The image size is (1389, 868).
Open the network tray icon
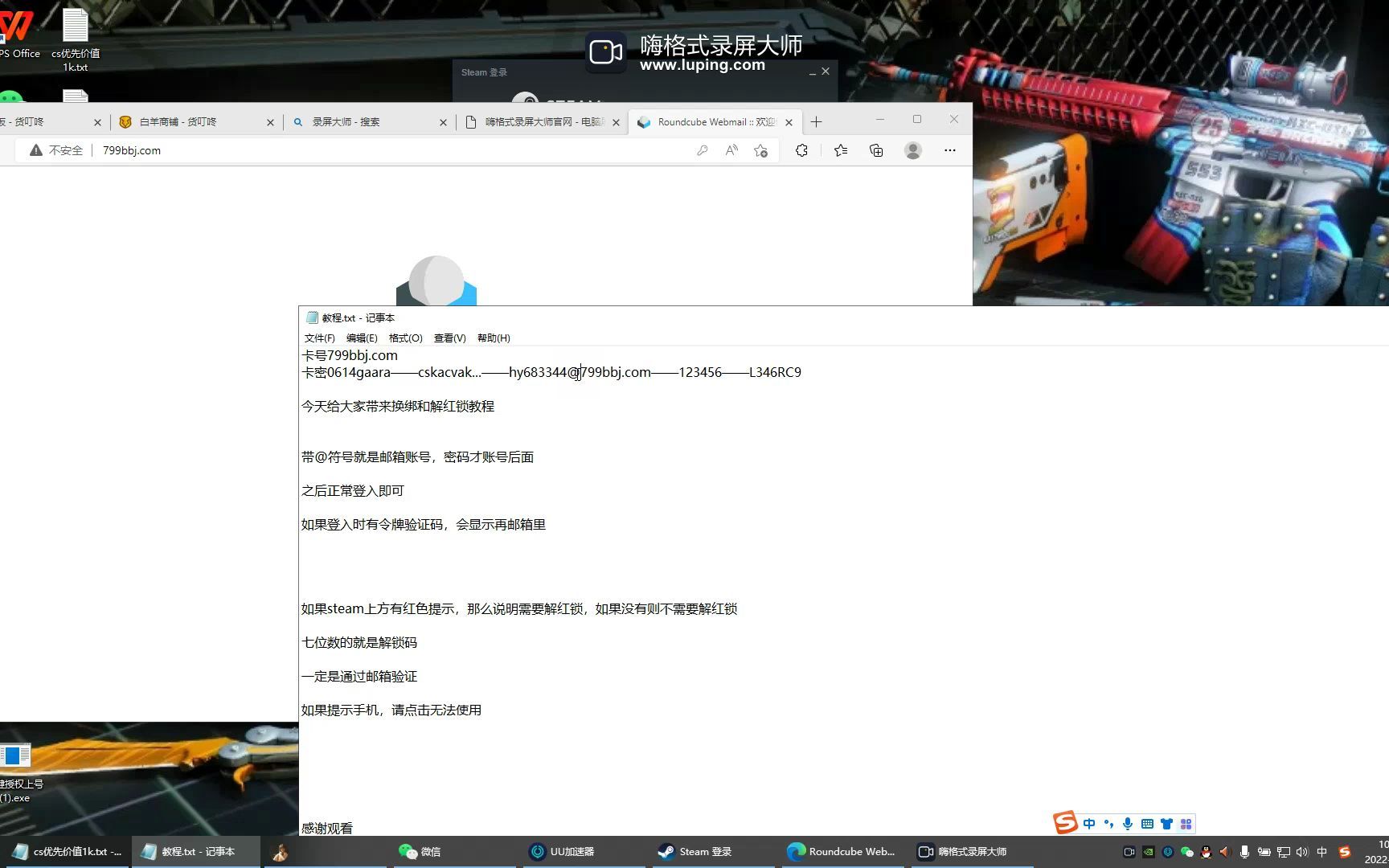(x=1284, y=852)
